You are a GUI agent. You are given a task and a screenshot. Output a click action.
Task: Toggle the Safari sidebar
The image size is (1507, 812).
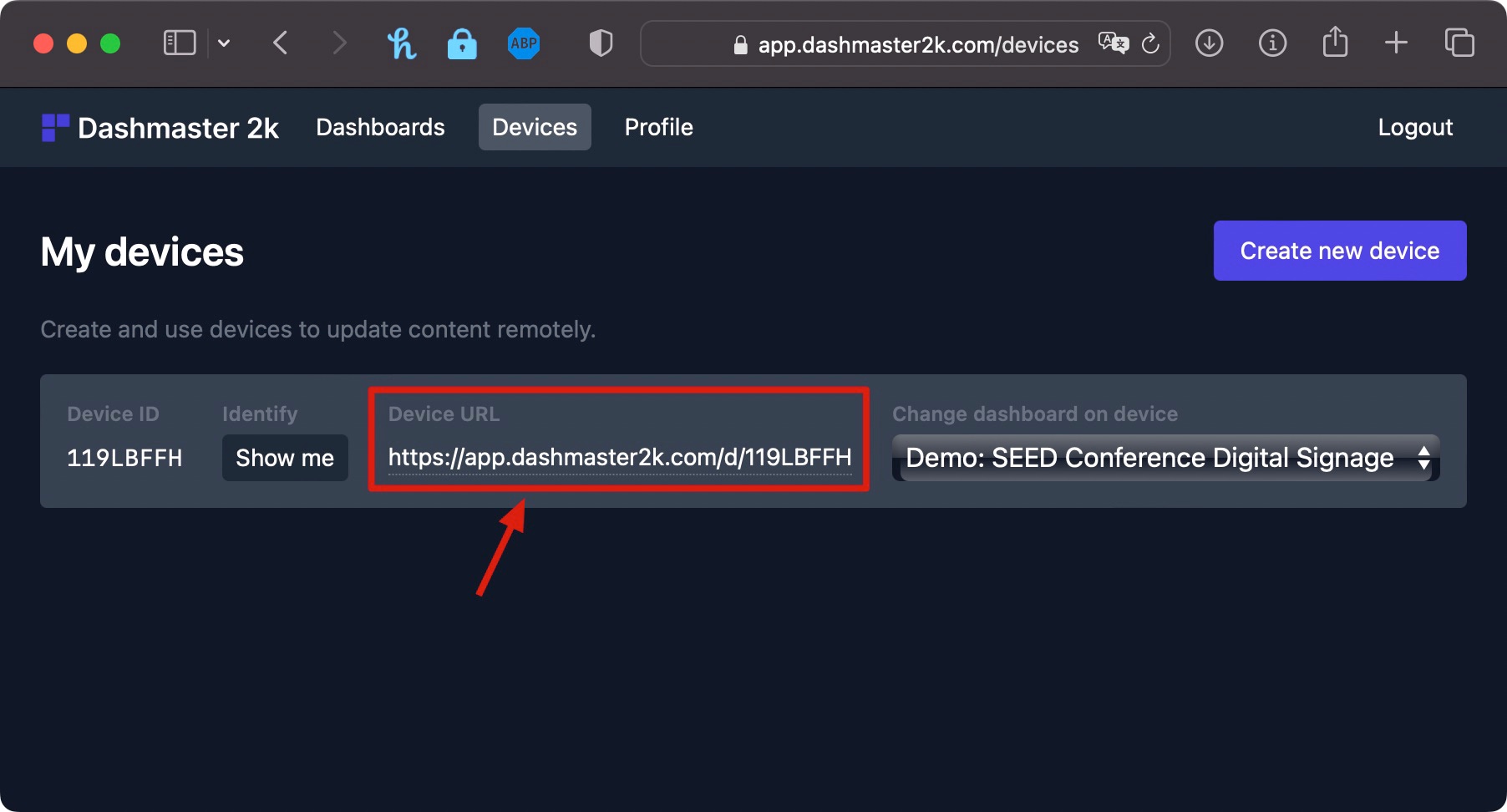point(179,42)
